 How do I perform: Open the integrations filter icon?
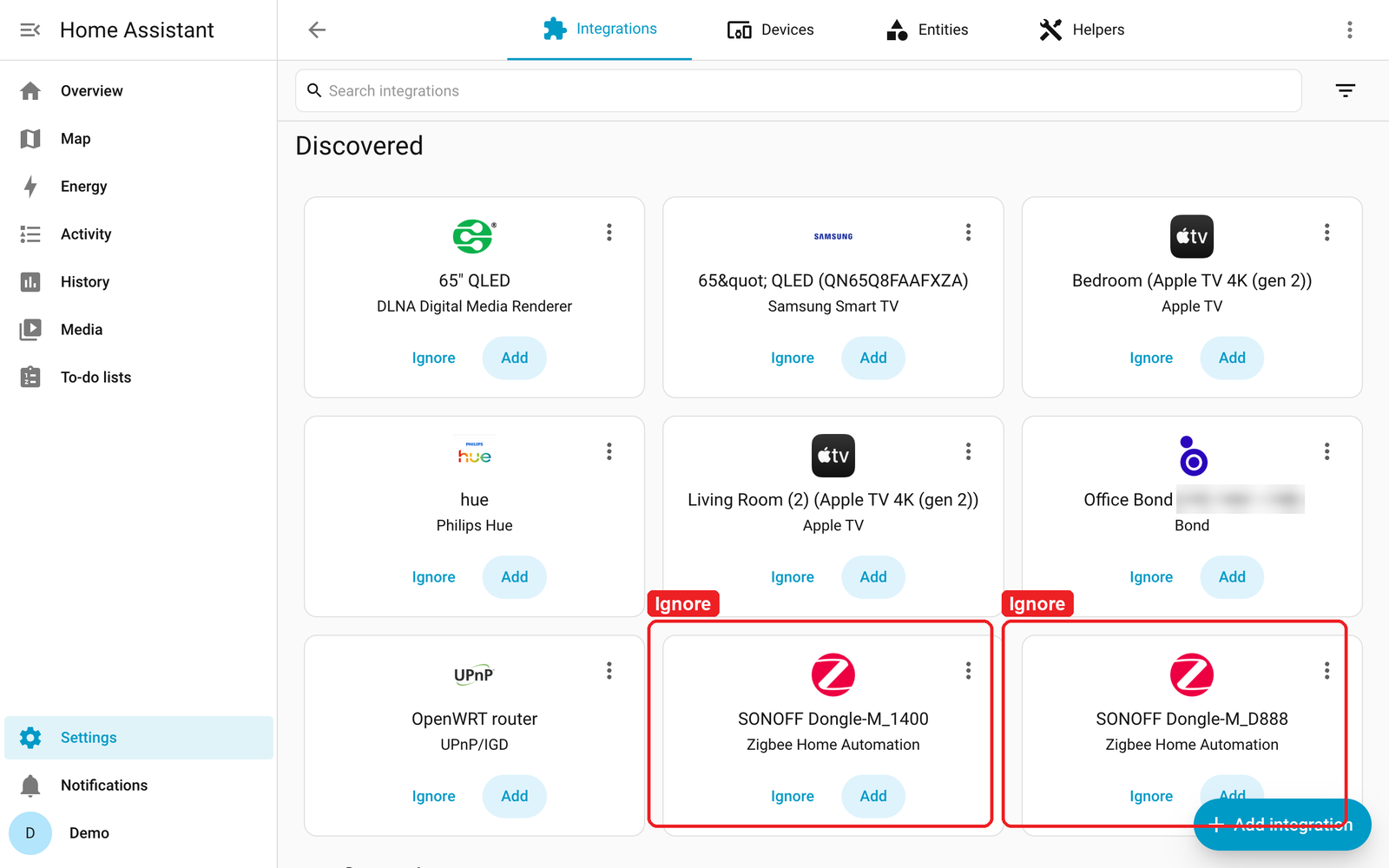tap(1346, 90)
